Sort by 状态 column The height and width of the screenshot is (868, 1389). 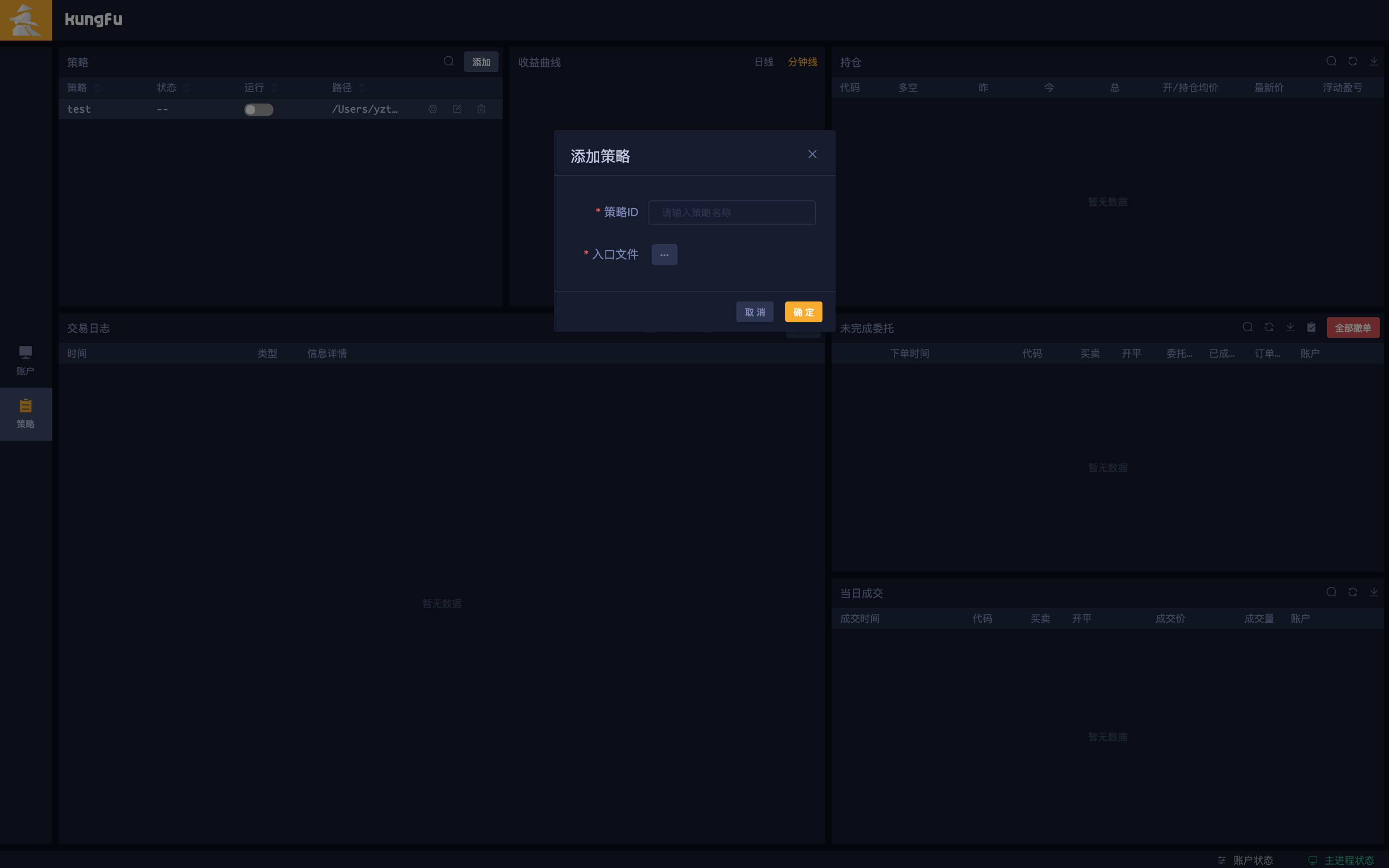186,88
